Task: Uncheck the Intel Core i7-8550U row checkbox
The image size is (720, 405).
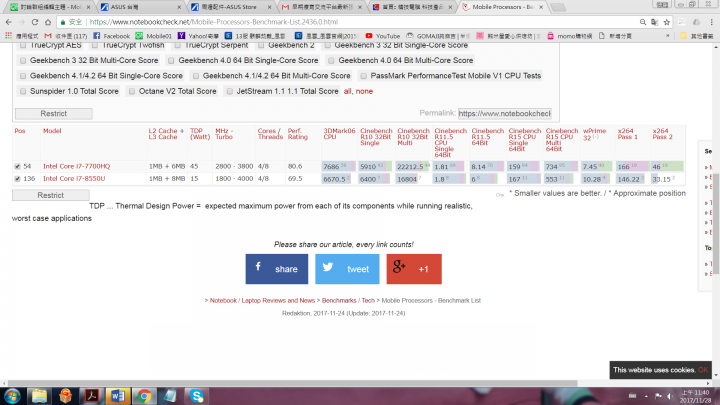Action: pyautogui.click(x=17, y=179)
